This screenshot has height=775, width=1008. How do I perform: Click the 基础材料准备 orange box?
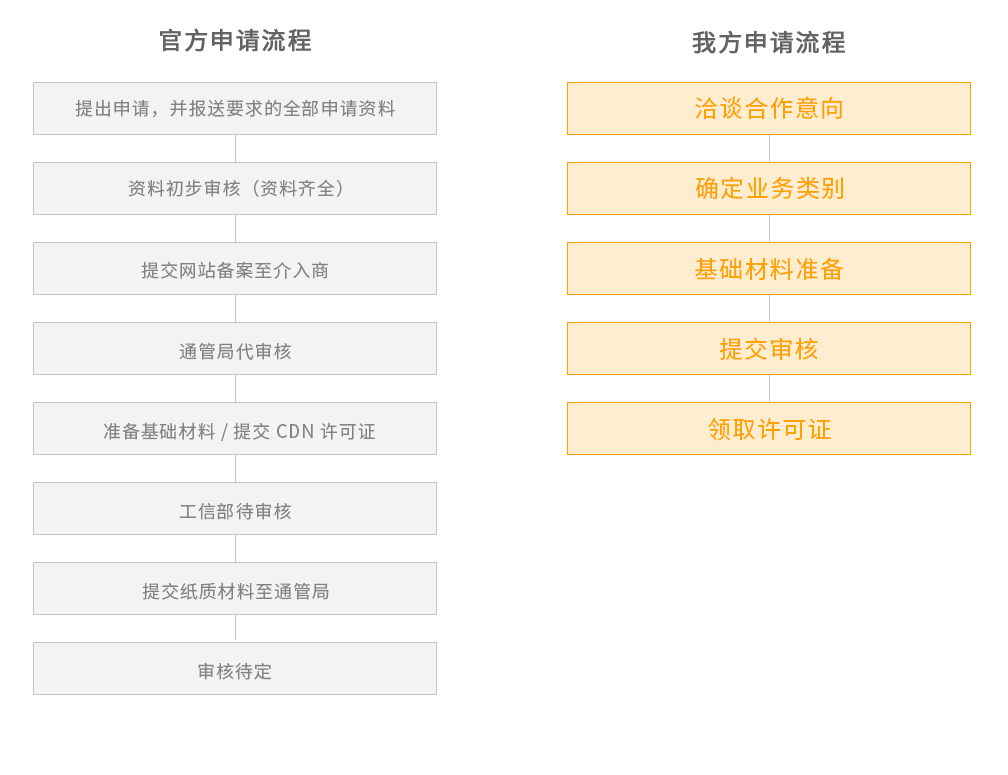[x=769, y=268]
